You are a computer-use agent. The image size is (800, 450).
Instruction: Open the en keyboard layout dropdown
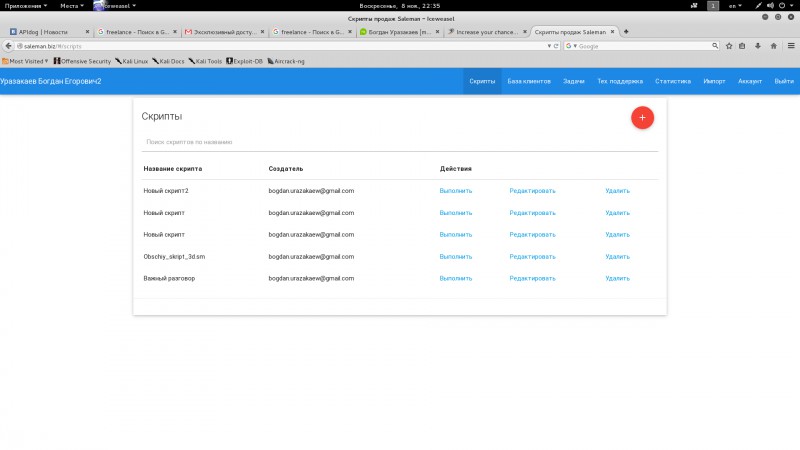click(735, 6)
